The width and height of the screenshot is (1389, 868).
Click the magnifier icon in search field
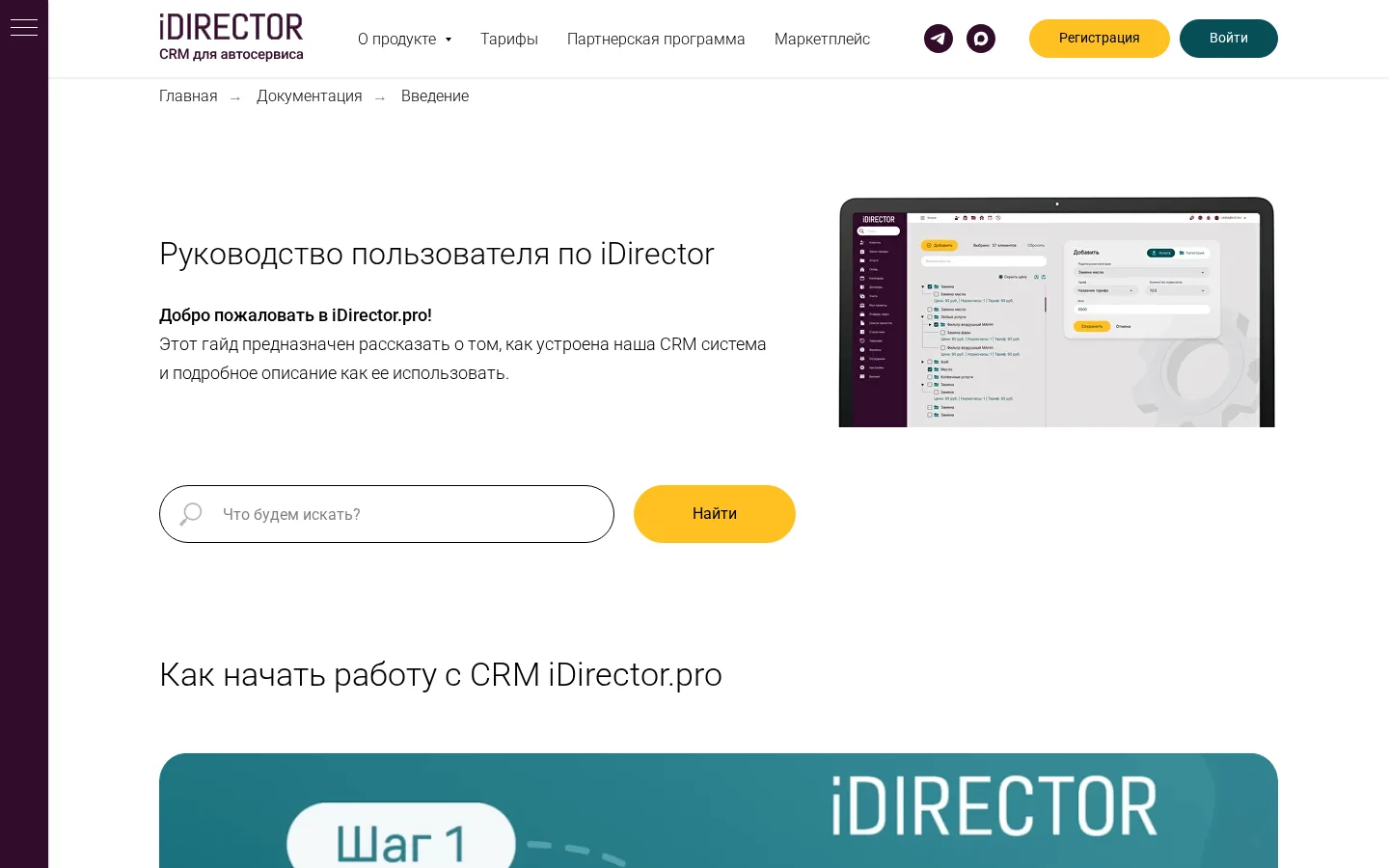click(191, 514)
